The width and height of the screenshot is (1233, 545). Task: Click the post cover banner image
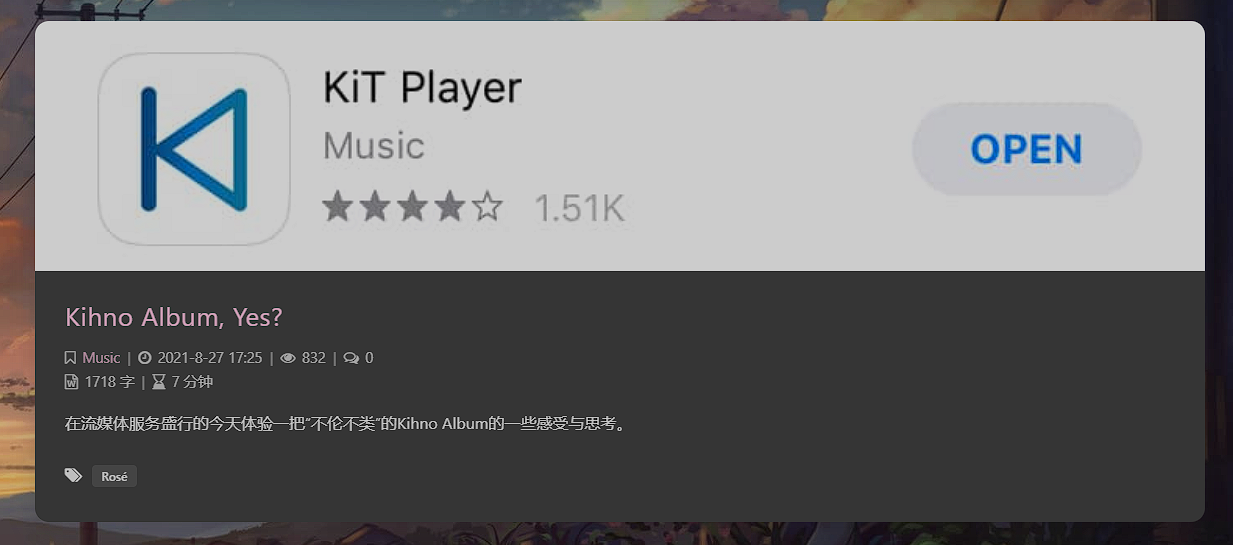pyautogui.click(x=620, y=146)
